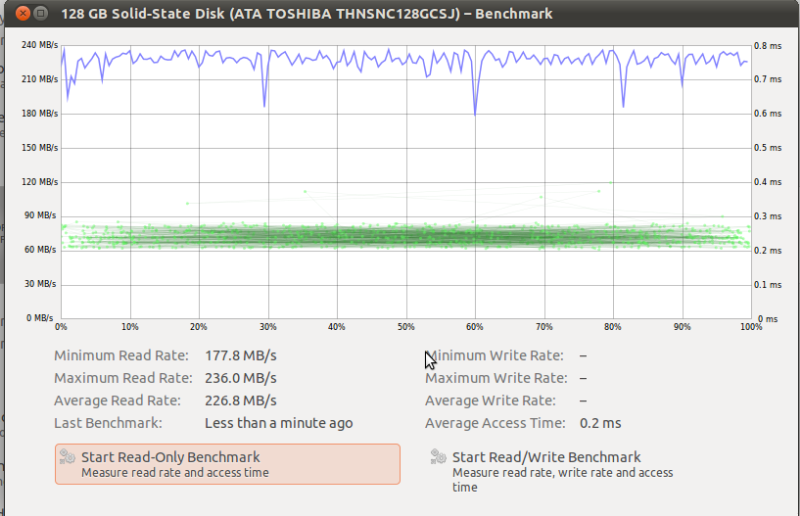The image size is (800, 516).
Task: Click the window title bar text
Action: pyautogui.click(x=307, y=14)
